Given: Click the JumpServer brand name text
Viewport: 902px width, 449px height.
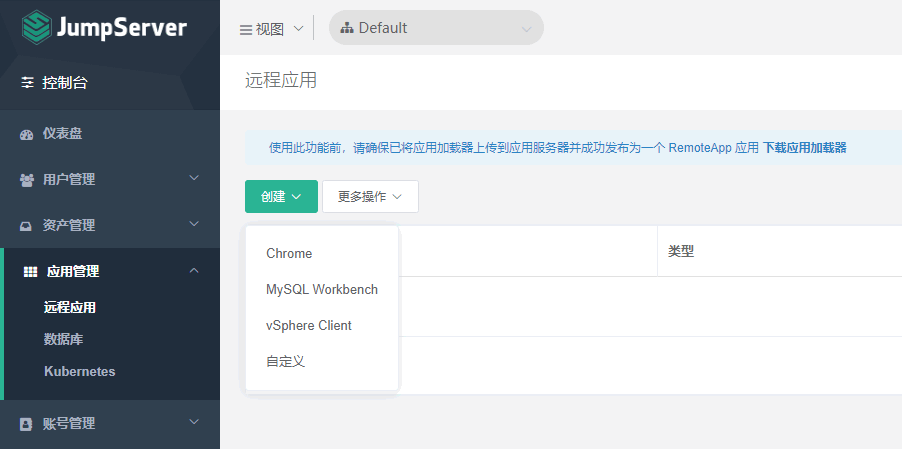Looking at the screenshot, I should [121, 28].
